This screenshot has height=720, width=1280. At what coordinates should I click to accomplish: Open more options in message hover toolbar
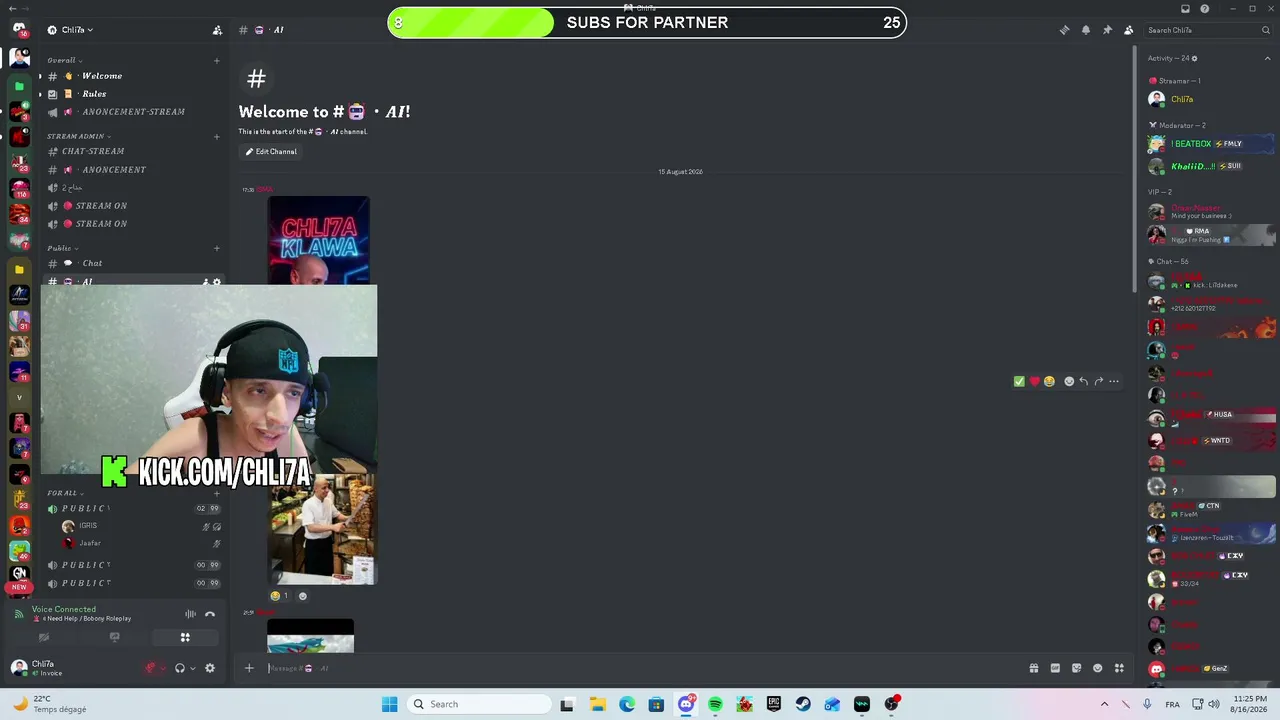[1114, 381]
